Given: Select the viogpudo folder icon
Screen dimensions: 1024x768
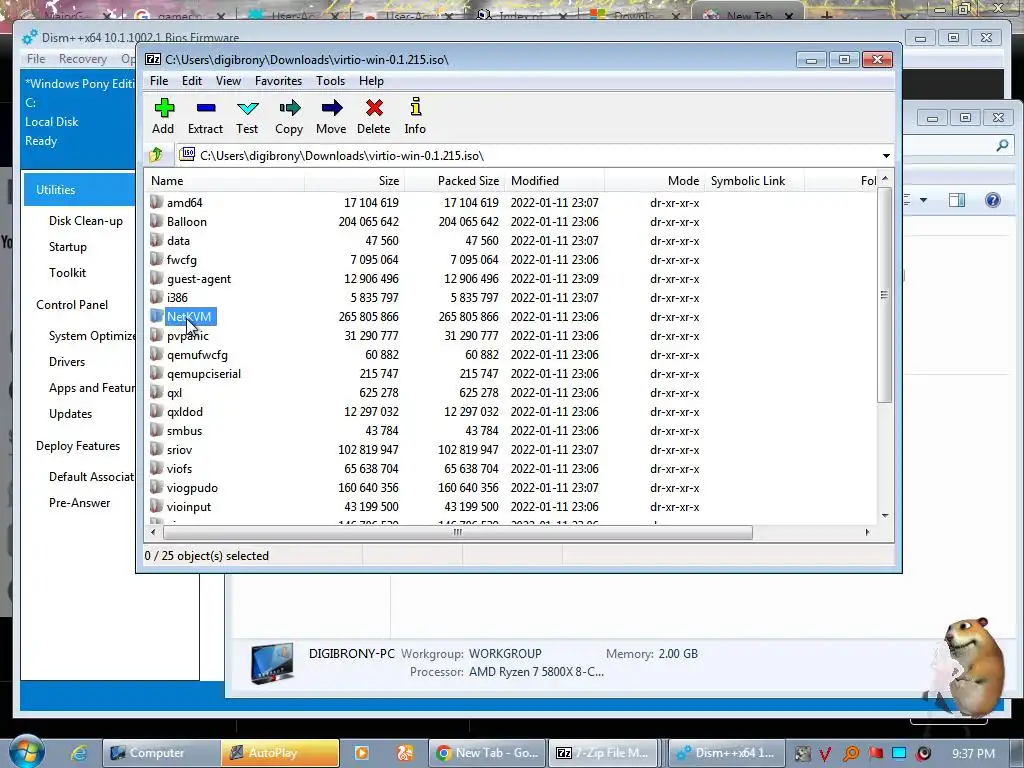Looking at the screenshot, I should tap(156, 487).
